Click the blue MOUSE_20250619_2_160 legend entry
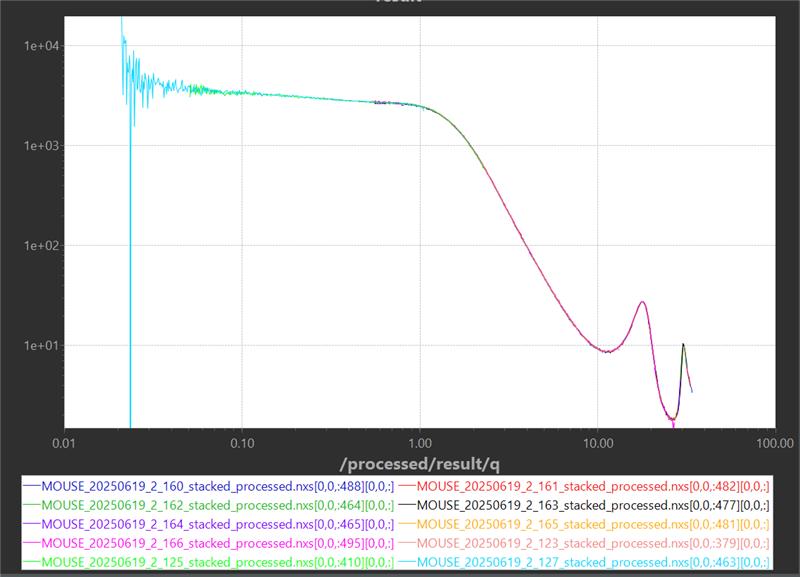Viewport: 800px width, 577px height. coord(217,485)
